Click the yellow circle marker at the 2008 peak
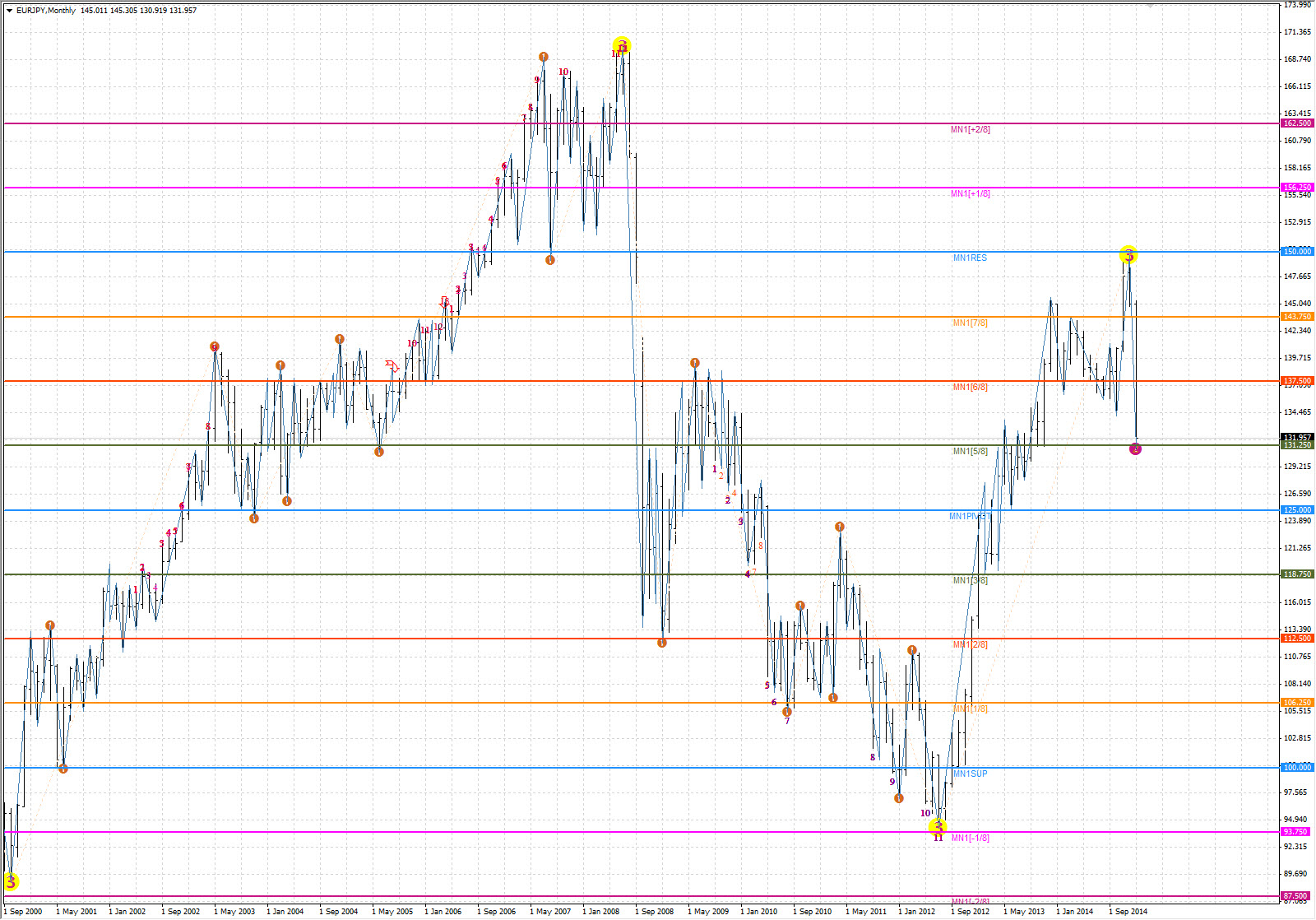This screenshot has width=1316, height=920. (x=622, y=46)
